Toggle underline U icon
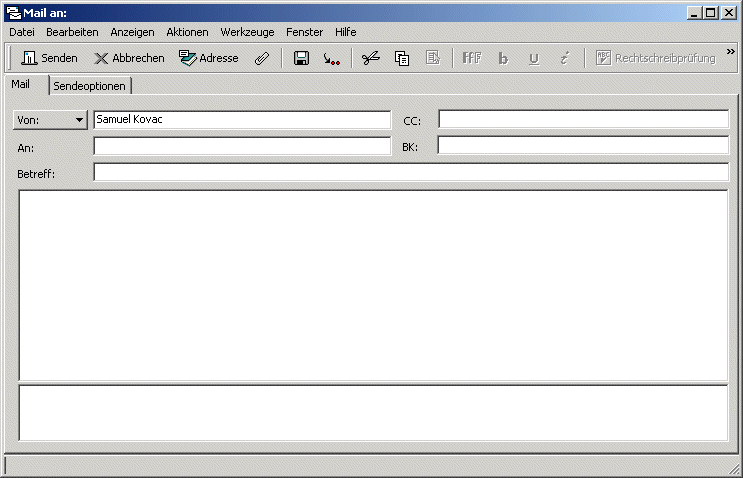 tap(534, 59)
